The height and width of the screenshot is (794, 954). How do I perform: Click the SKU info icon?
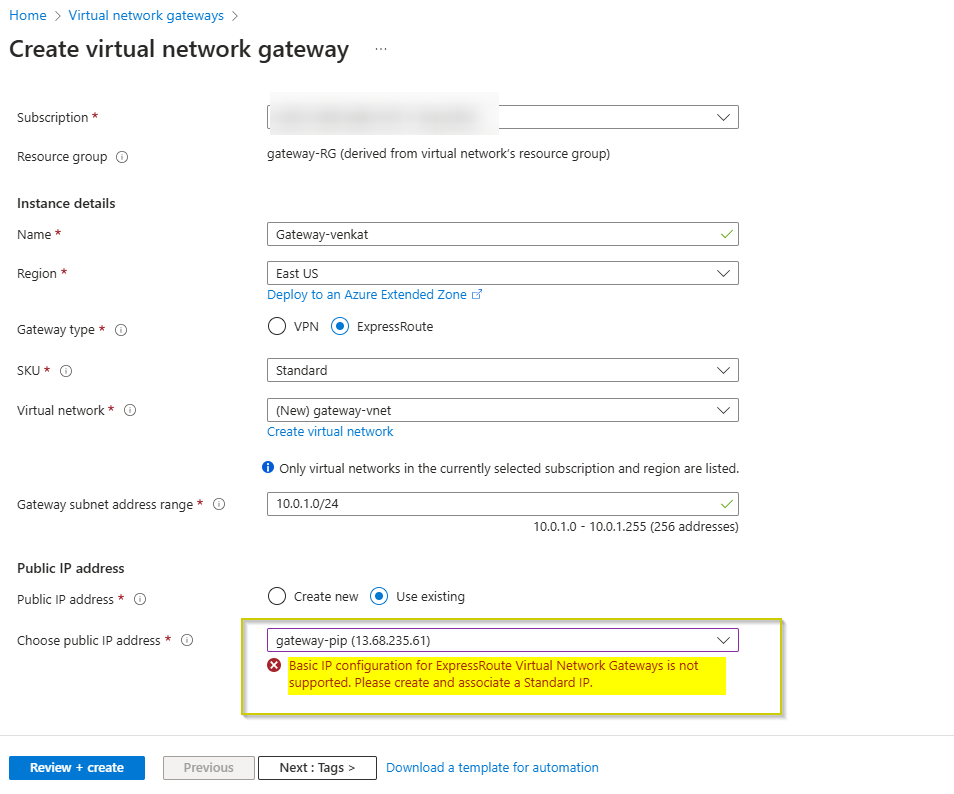coord(65,370)
